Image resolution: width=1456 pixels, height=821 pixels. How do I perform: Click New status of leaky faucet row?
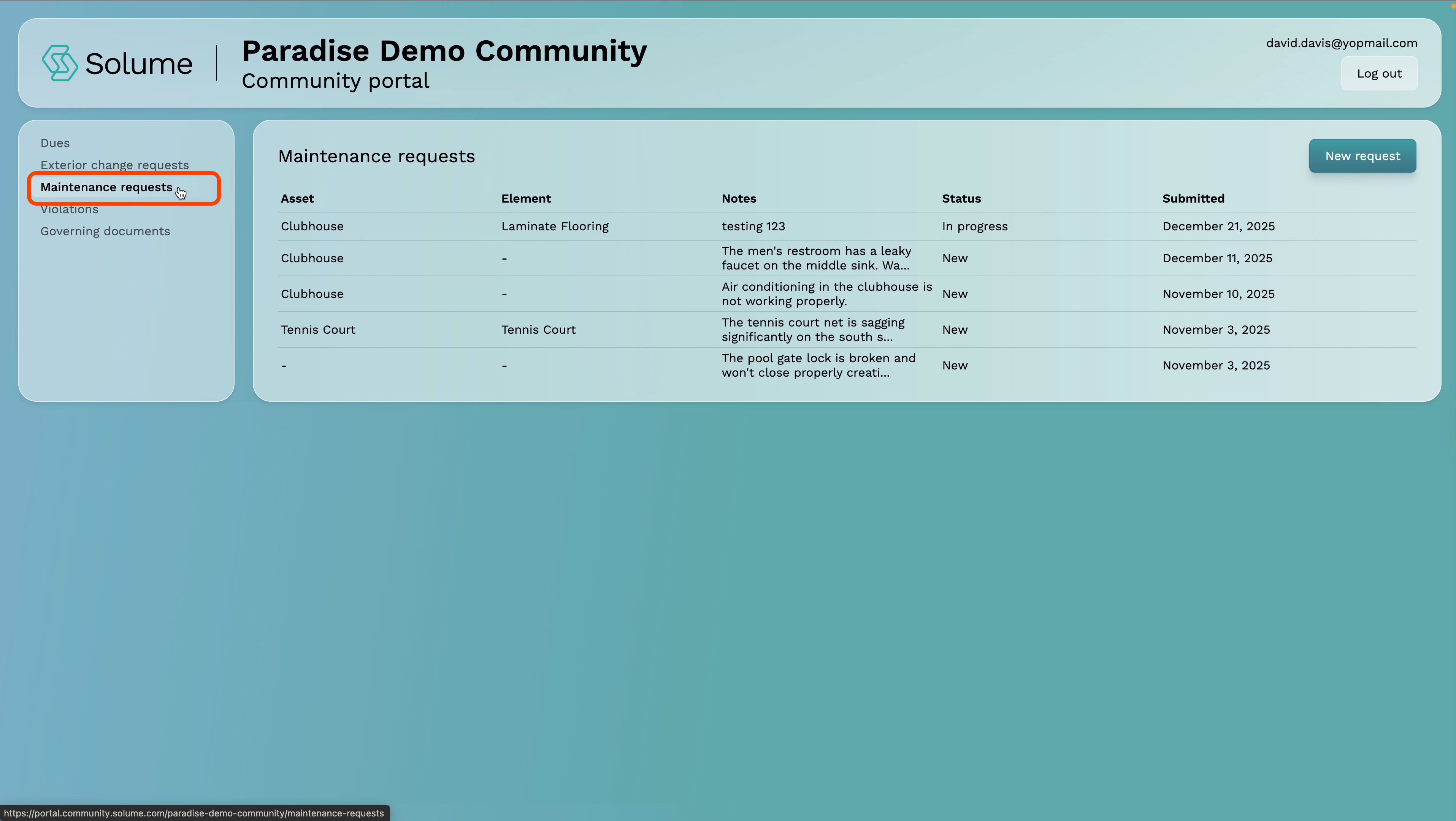coord(955,258)
